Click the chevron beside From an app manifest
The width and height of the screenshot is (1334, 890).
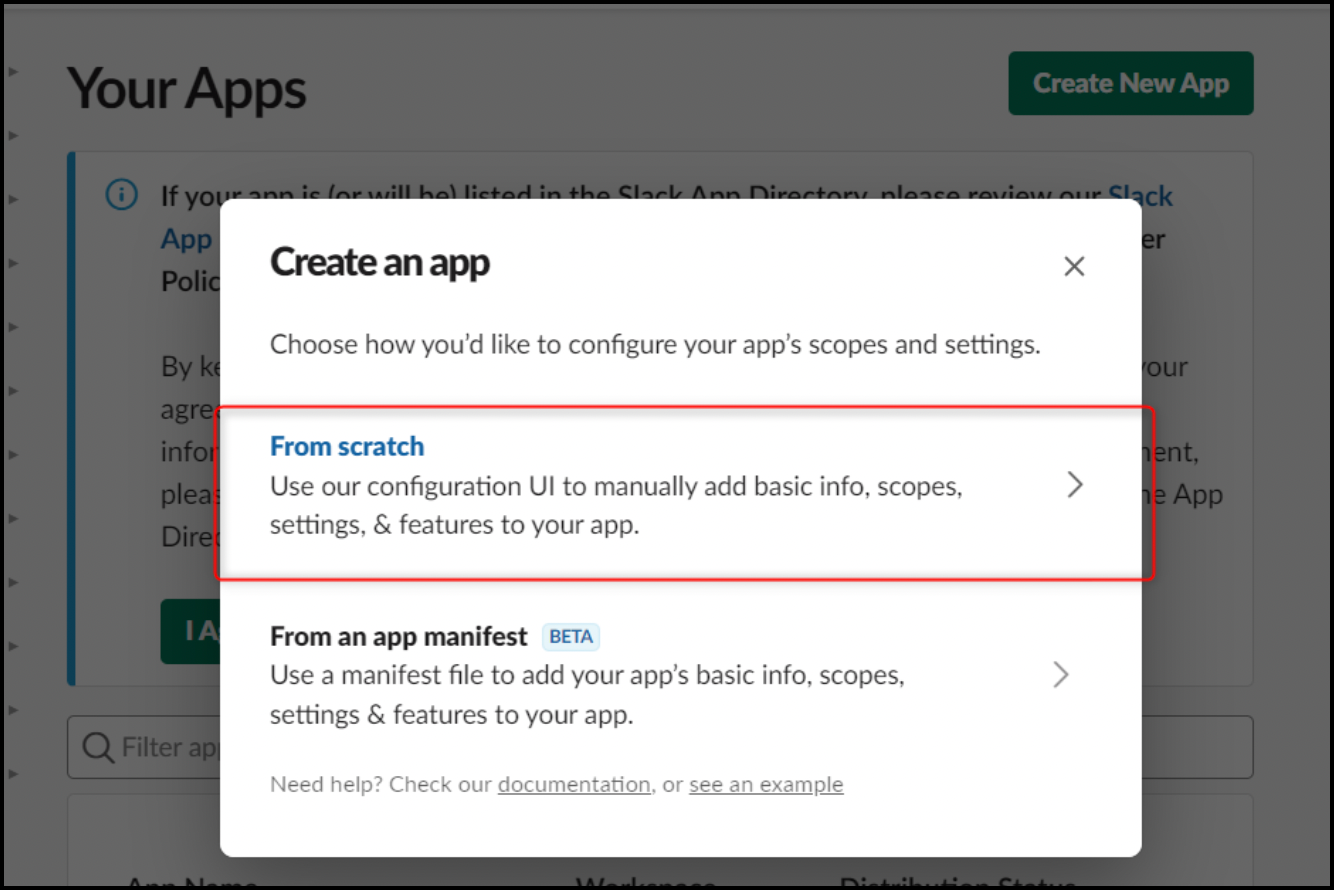1061,675
